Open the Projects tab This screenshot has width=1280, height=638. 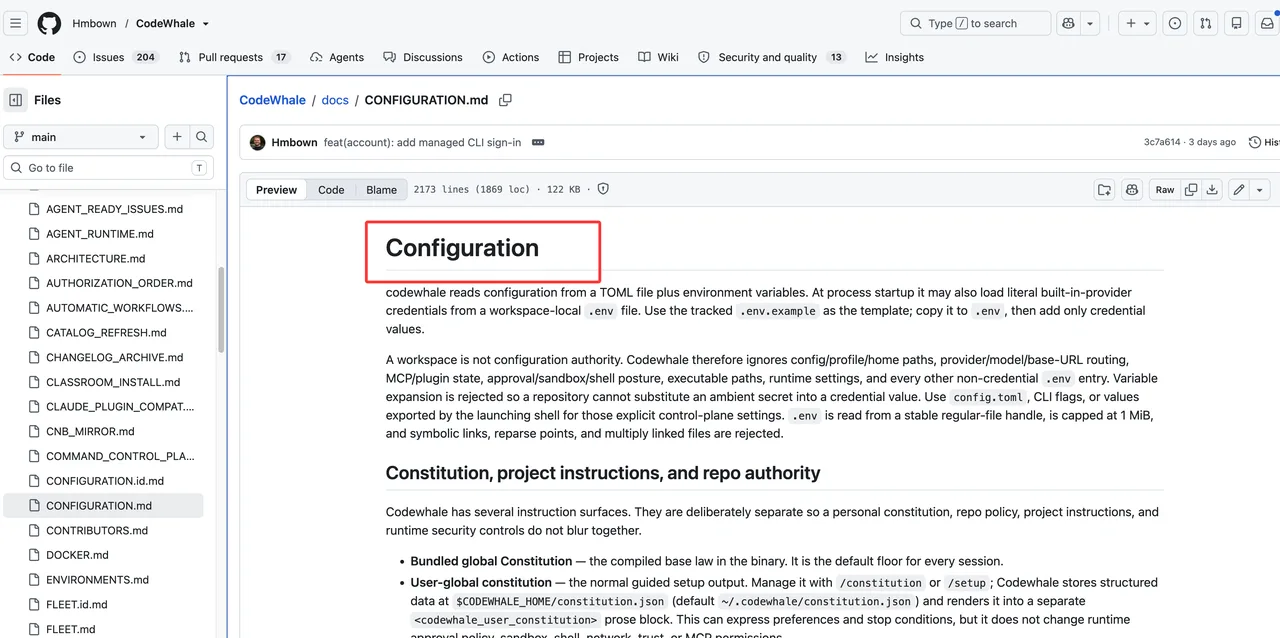point(588,57)
